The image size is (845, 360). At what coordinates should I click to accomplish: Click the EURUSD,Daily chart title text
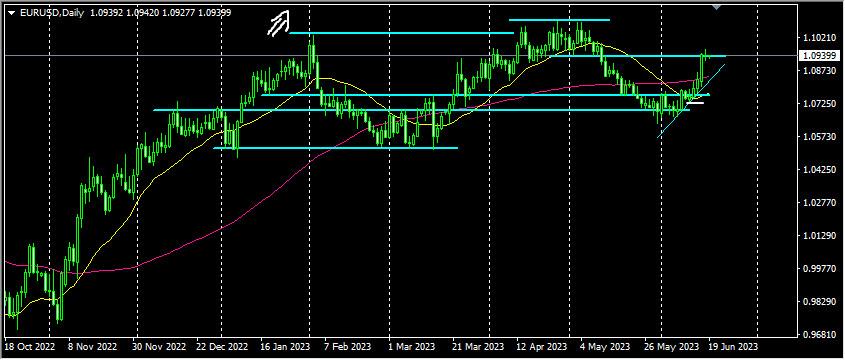tap(52, 13)
